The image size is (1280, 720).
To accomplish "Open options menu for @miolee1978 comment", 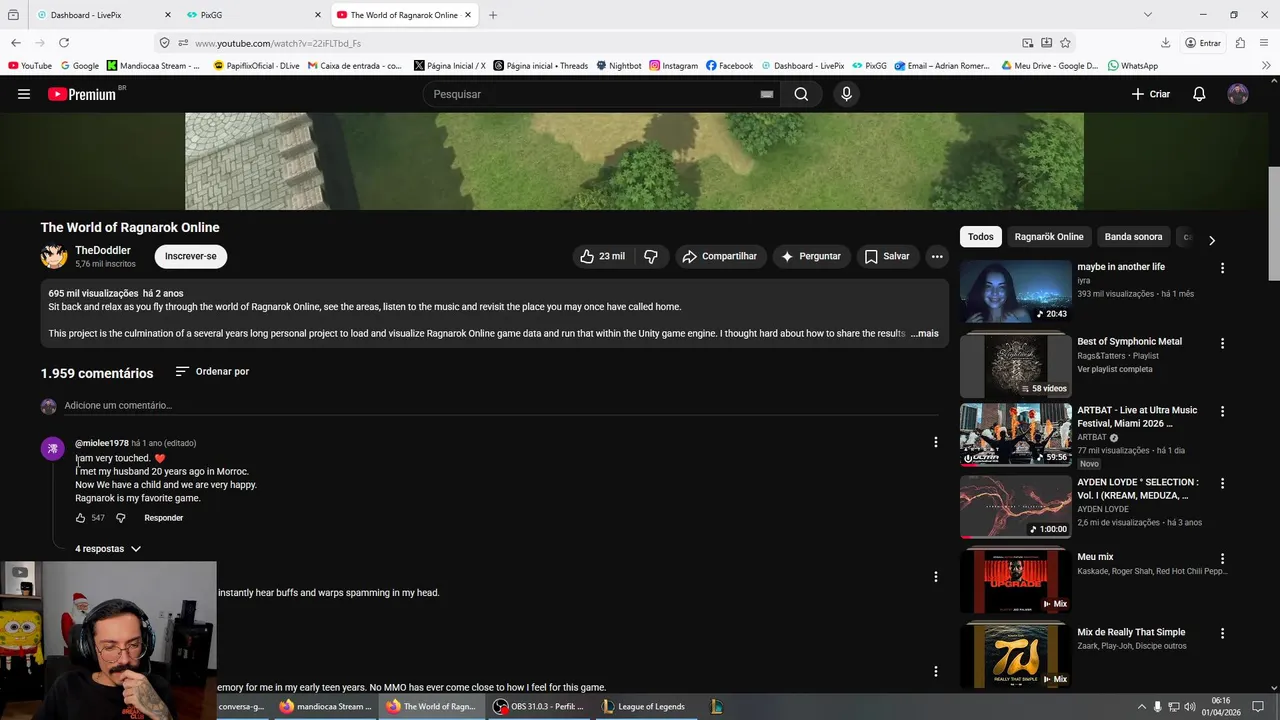I will click(936, 442).
